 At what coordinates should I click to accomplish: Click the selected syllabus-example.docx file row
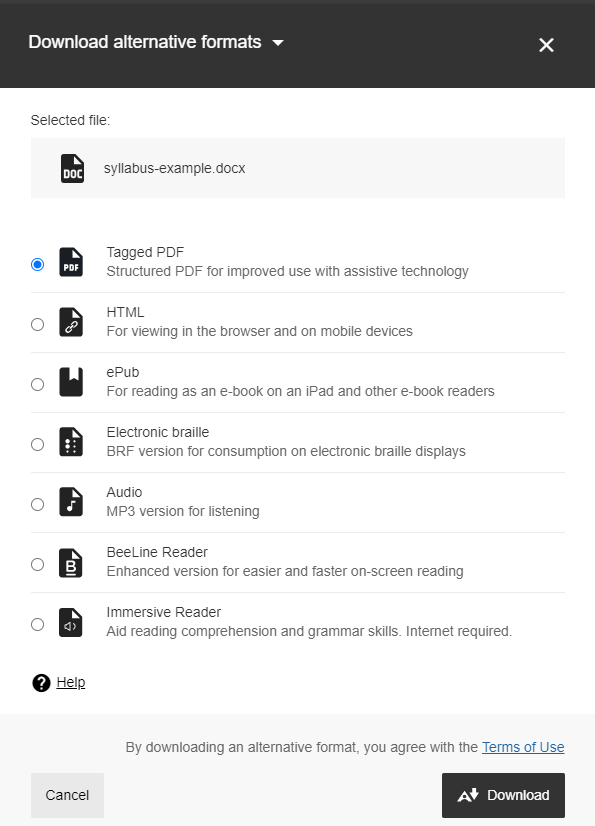pos(297,167)
